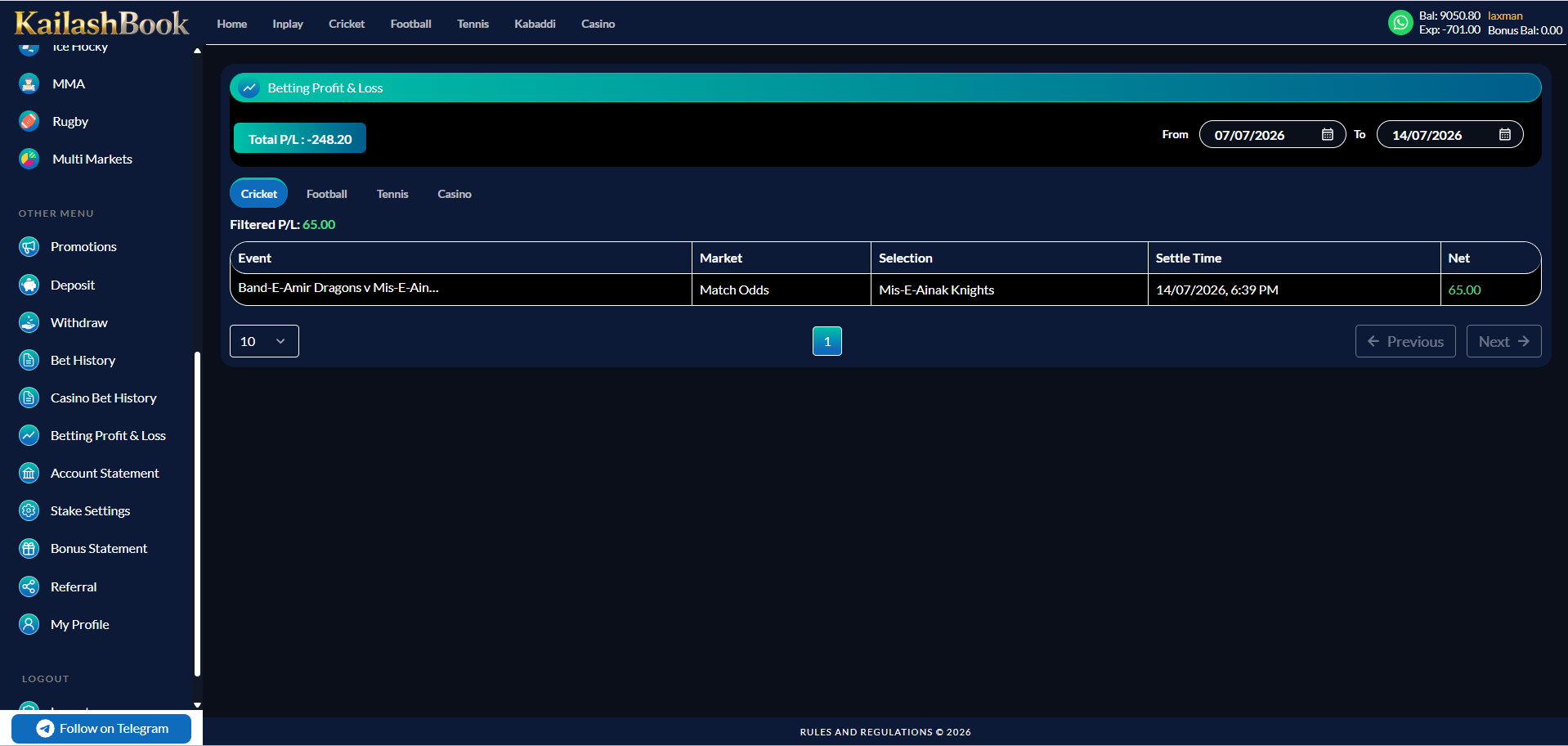
Task: Click the Multi Markets pie icon
Action: click(x=29, y=159)
